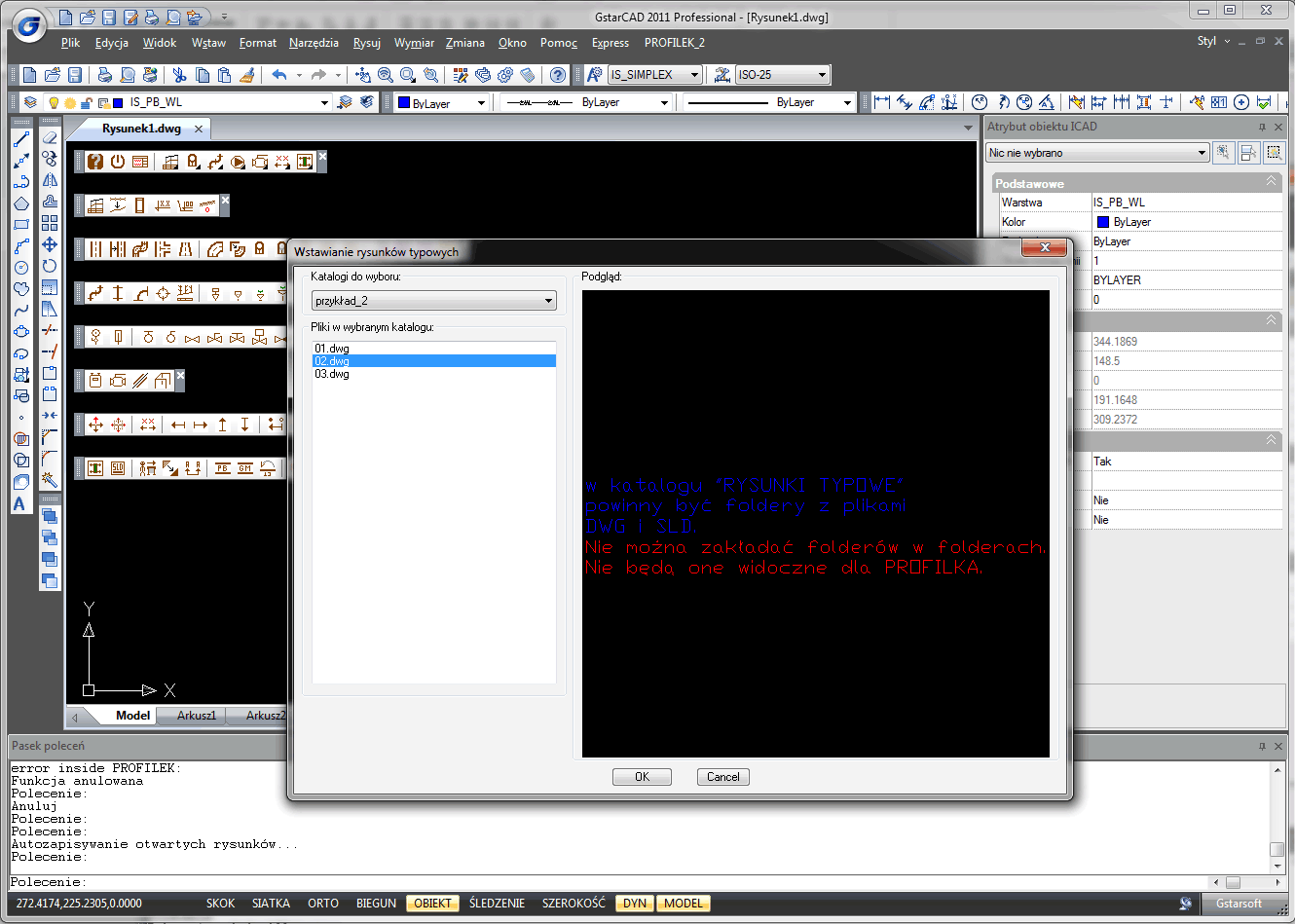Viewport: 1295px width, 924px height.
Task: Open the Plik menu
Action: click(70, 43)
